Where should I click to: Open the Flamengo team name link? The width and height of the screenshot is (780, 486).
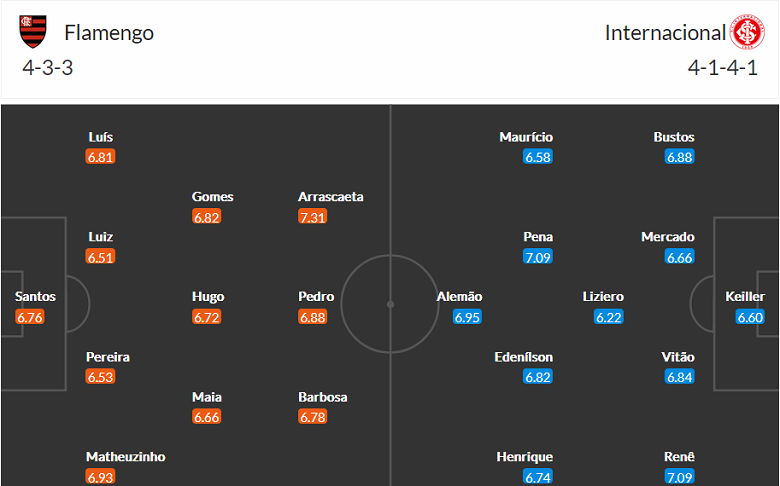(x=109, y=32)
